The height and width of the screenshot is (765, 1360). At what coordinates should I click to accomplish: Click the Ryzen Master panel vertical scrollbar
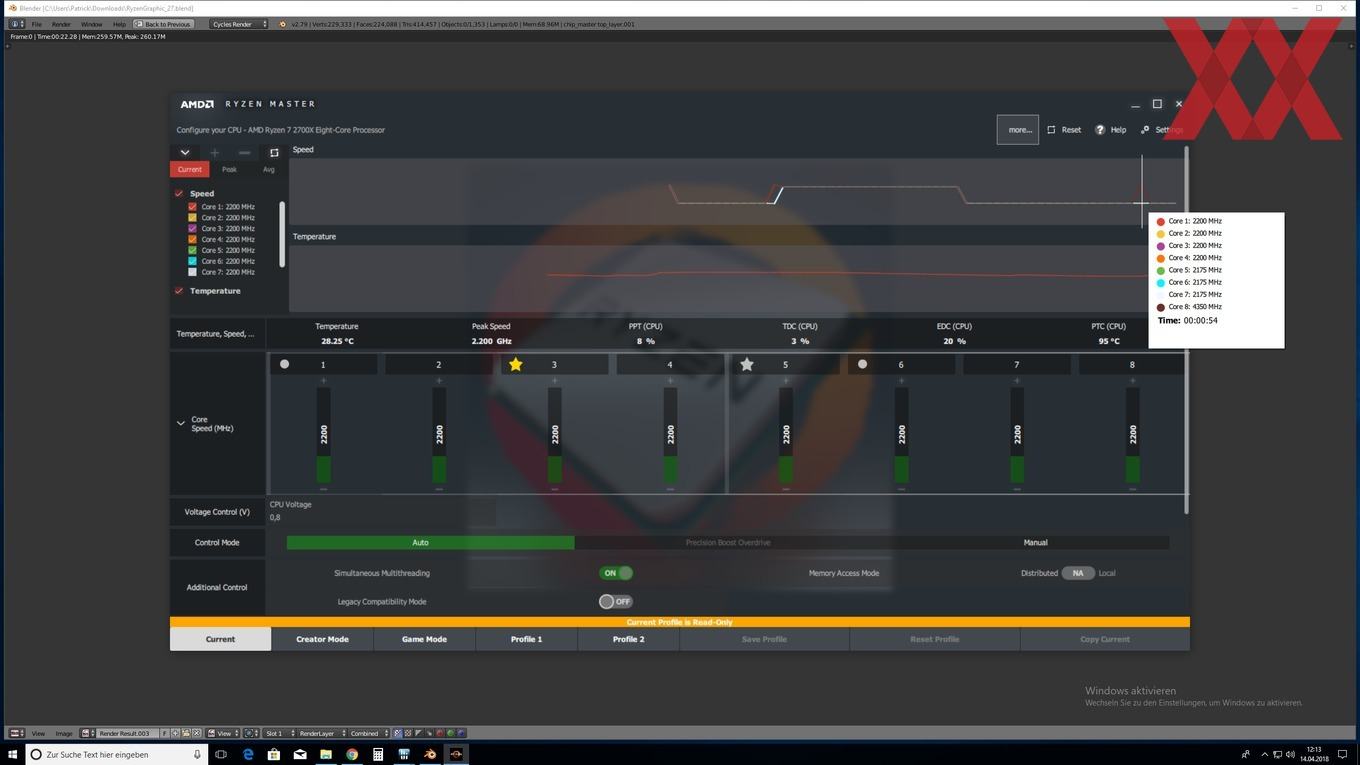pyautogui.click(x=1187, y=330)
